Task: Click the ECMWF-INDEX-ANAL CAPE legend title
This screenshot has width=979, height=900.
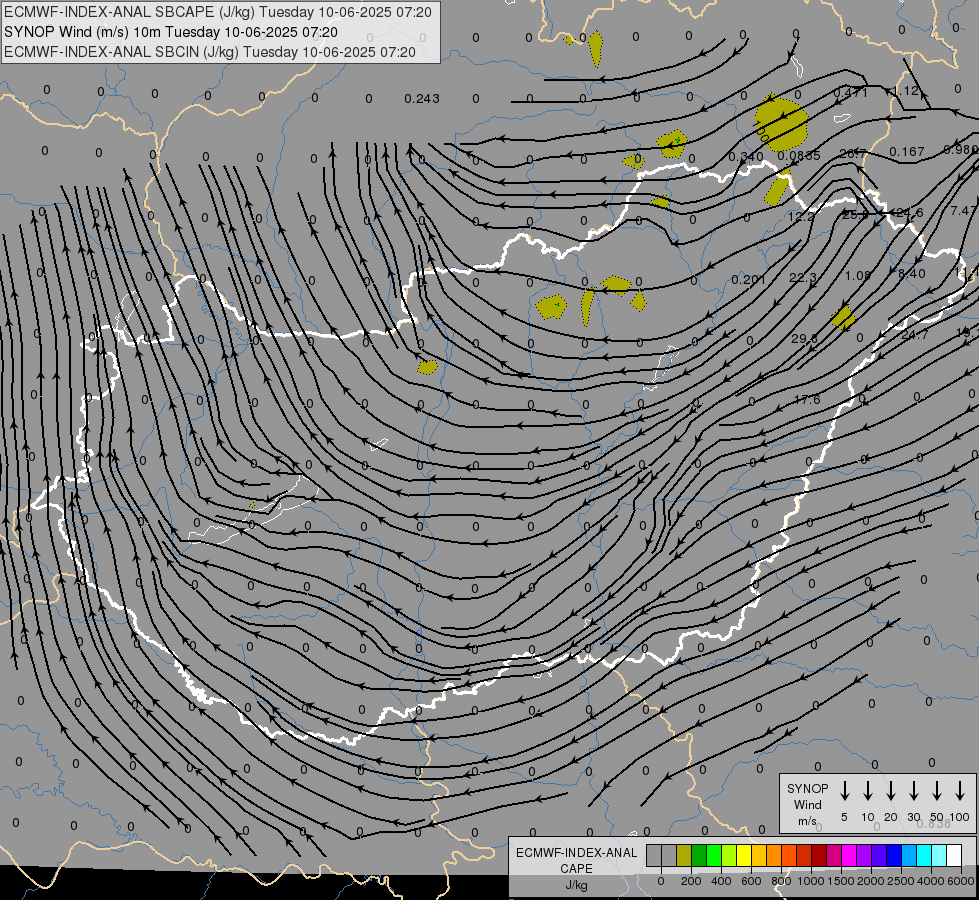Action: 576,860
